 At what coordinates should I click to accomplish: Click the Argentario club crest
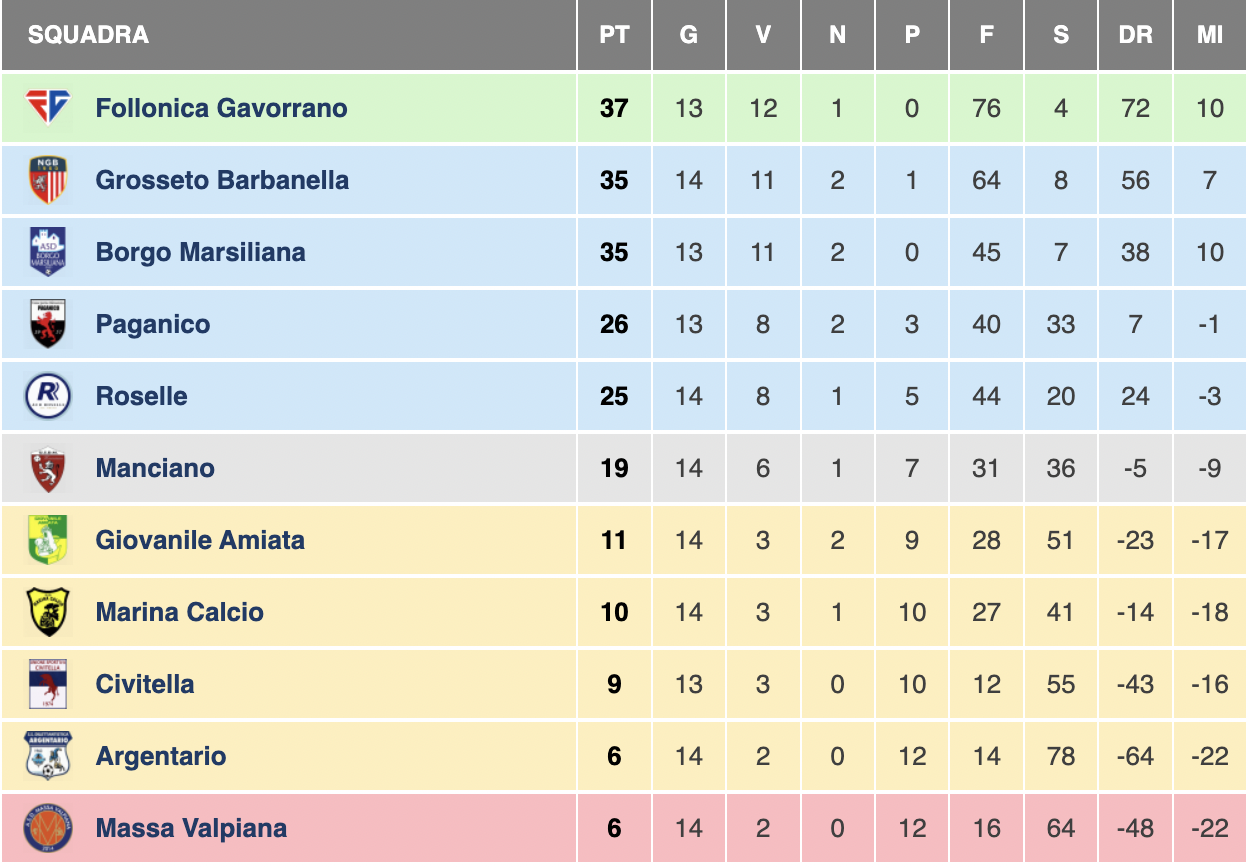[48, 756]
